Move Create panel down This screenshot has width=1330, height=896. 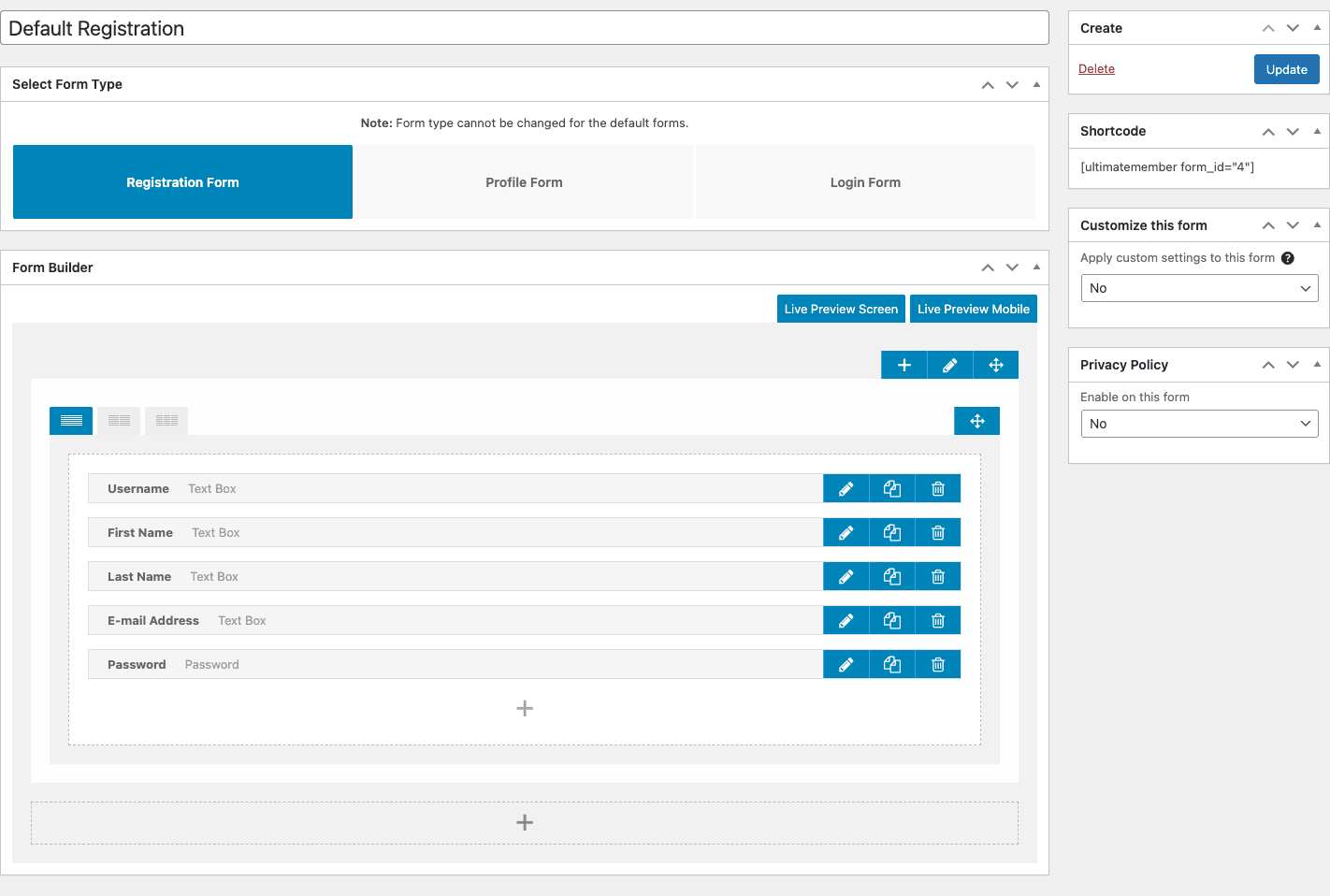coord(1293,28)
